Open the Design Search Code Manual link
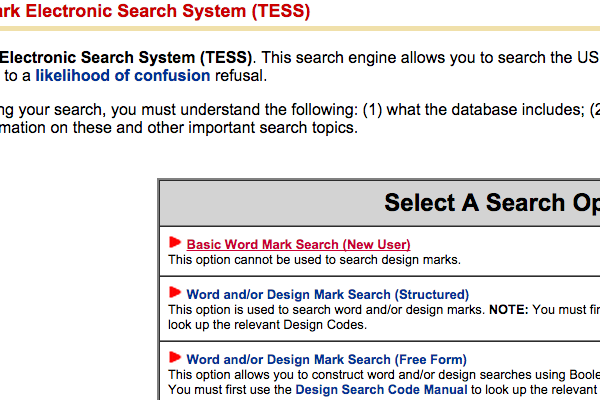The height and width of the screenshot is (400, 600). click(x=382, y=389)
